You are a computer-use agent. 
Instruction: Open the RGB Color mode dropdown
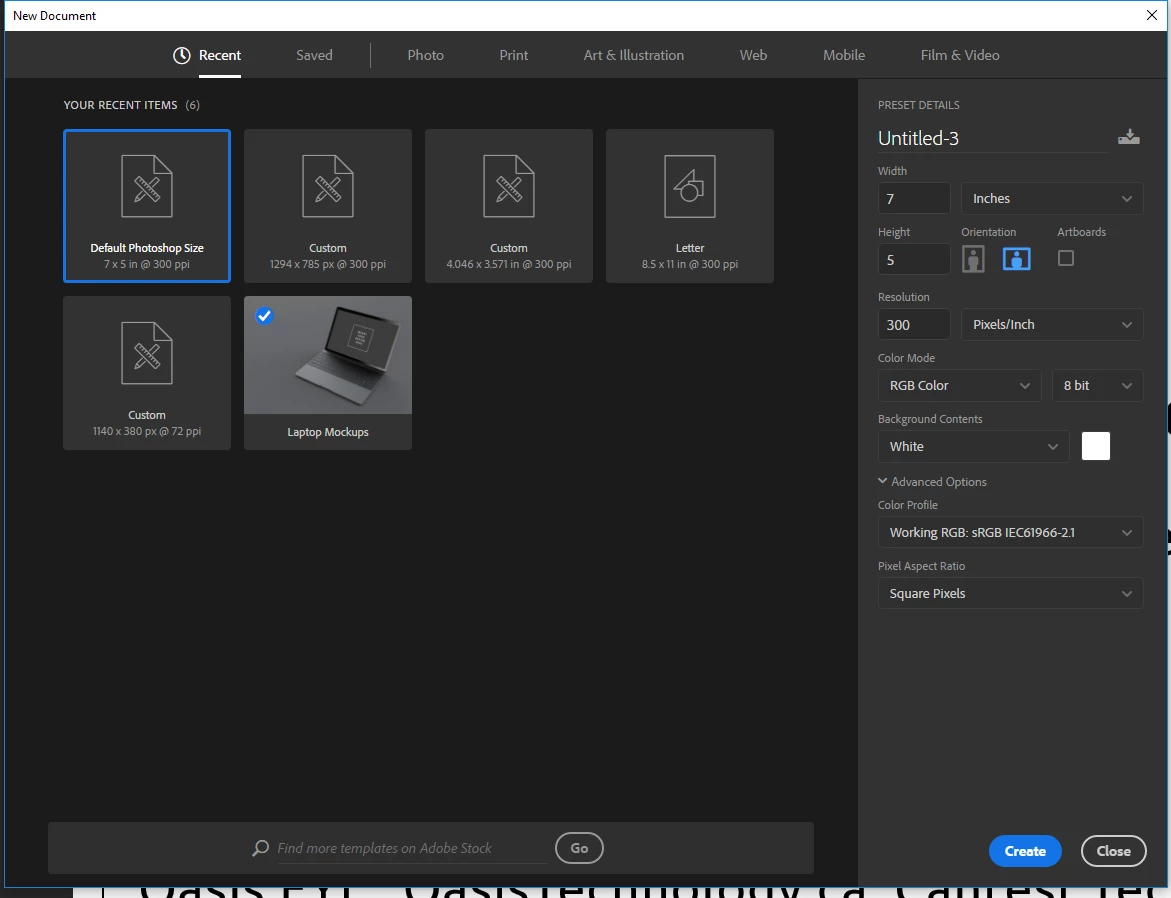(x=959, y=385)
